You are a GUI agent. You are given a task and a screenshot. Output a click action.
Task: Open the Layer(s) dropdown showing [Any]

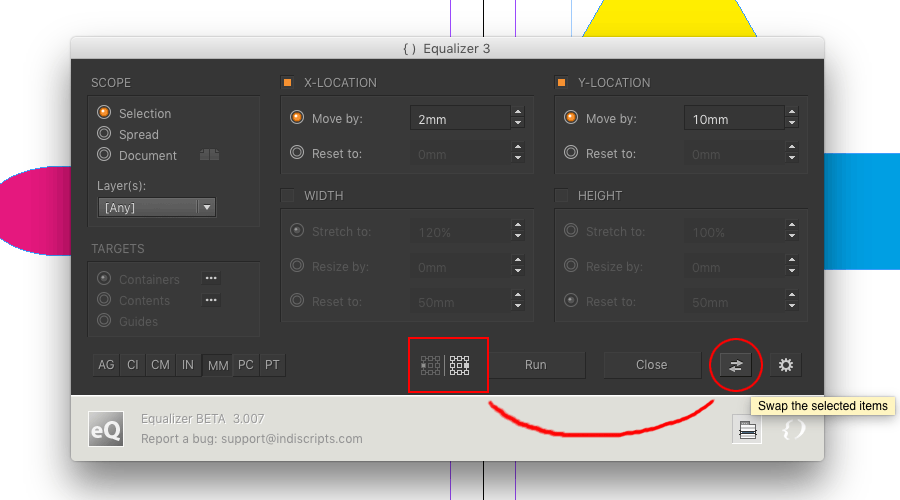tap(157, 207)
